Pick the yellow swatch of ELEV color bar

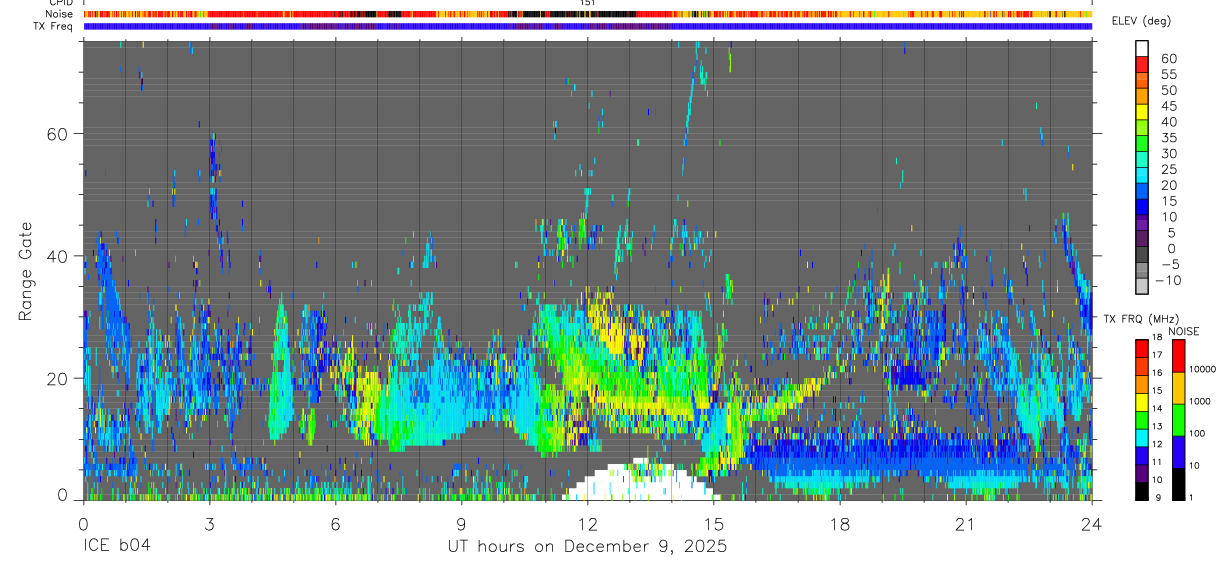1142,111
